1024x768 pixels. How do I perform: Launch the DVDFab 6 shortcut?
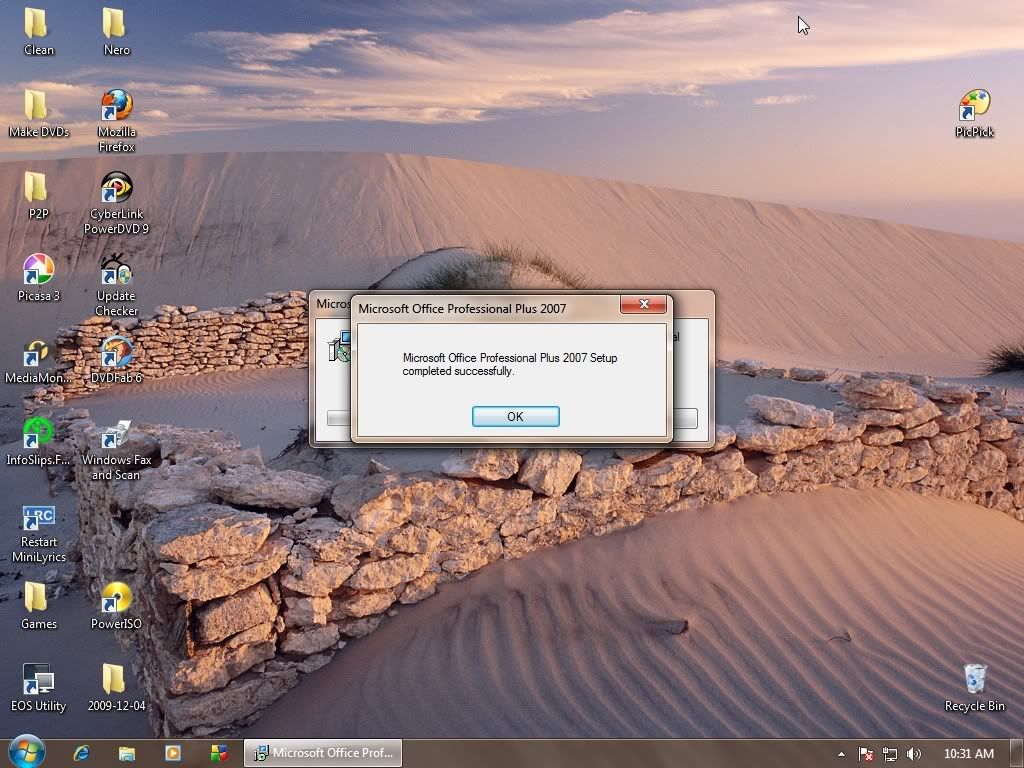click(x=116, y=359)
